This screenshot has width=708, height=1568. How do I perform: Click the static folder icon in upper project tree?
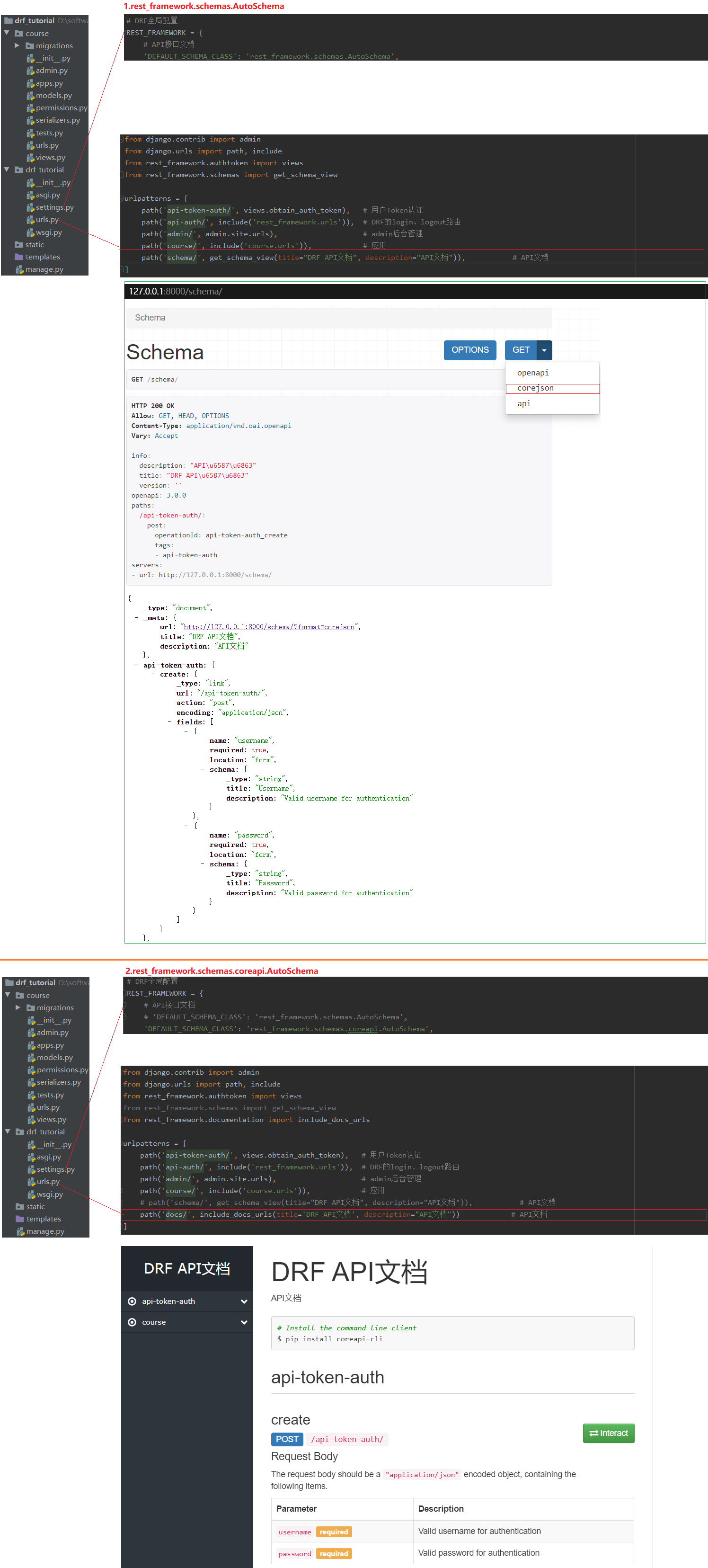coord(19,245)
